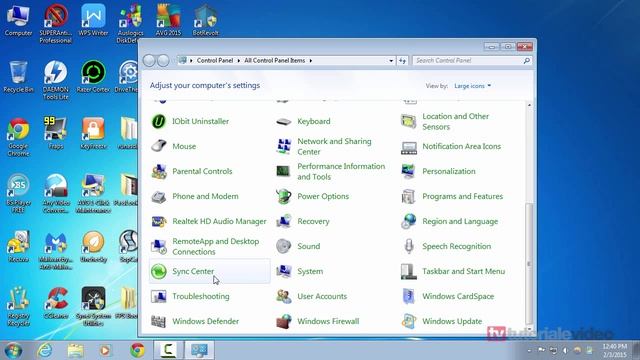Show hidden tray icons arrow
This screenshot has width=640, height=360.
(529, 351)
